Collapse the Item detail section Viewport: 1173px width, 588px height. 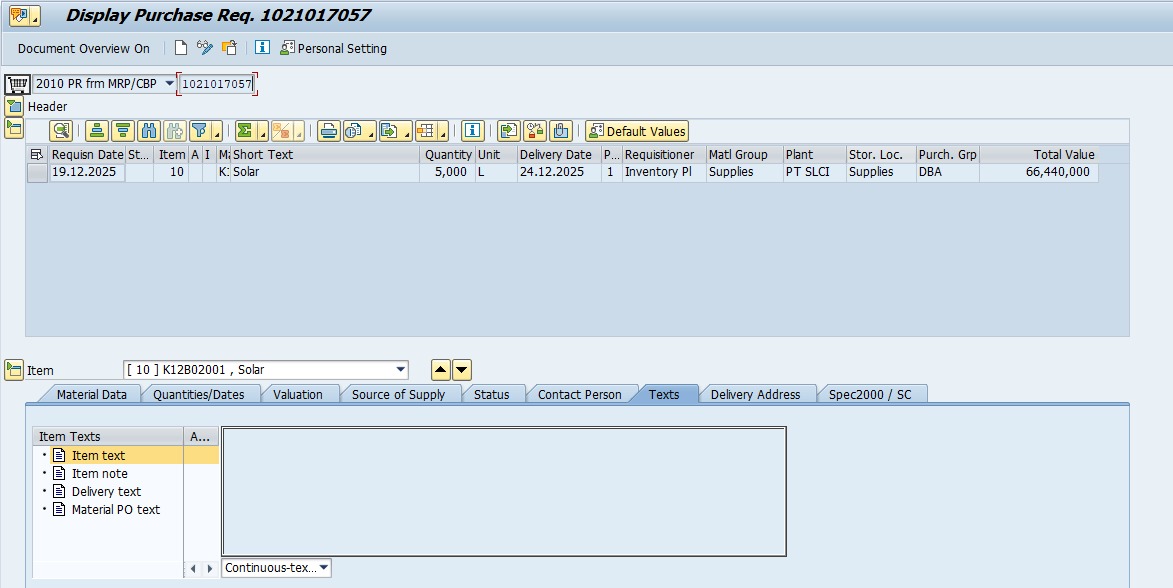pyautogui.click(x=13, y=370)
